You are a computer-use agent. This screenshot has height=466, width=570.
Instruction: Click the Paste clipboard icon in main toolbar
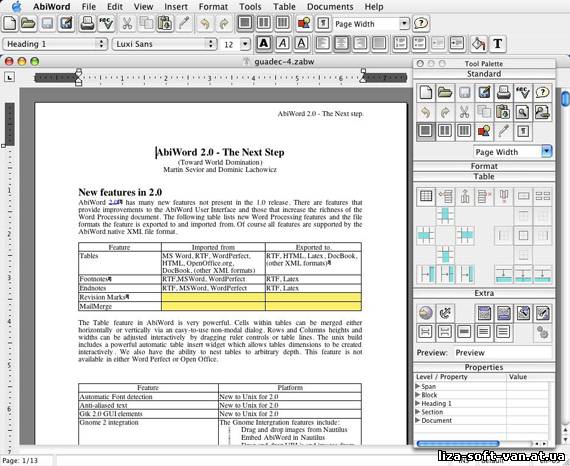165,24
